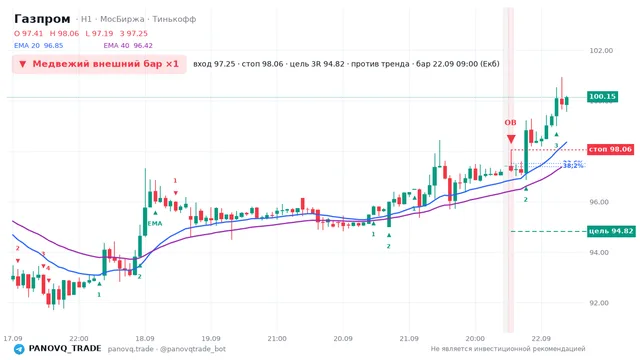Click the 17.09 date axis label
The image size is (640, 360).
coord(13,339)
